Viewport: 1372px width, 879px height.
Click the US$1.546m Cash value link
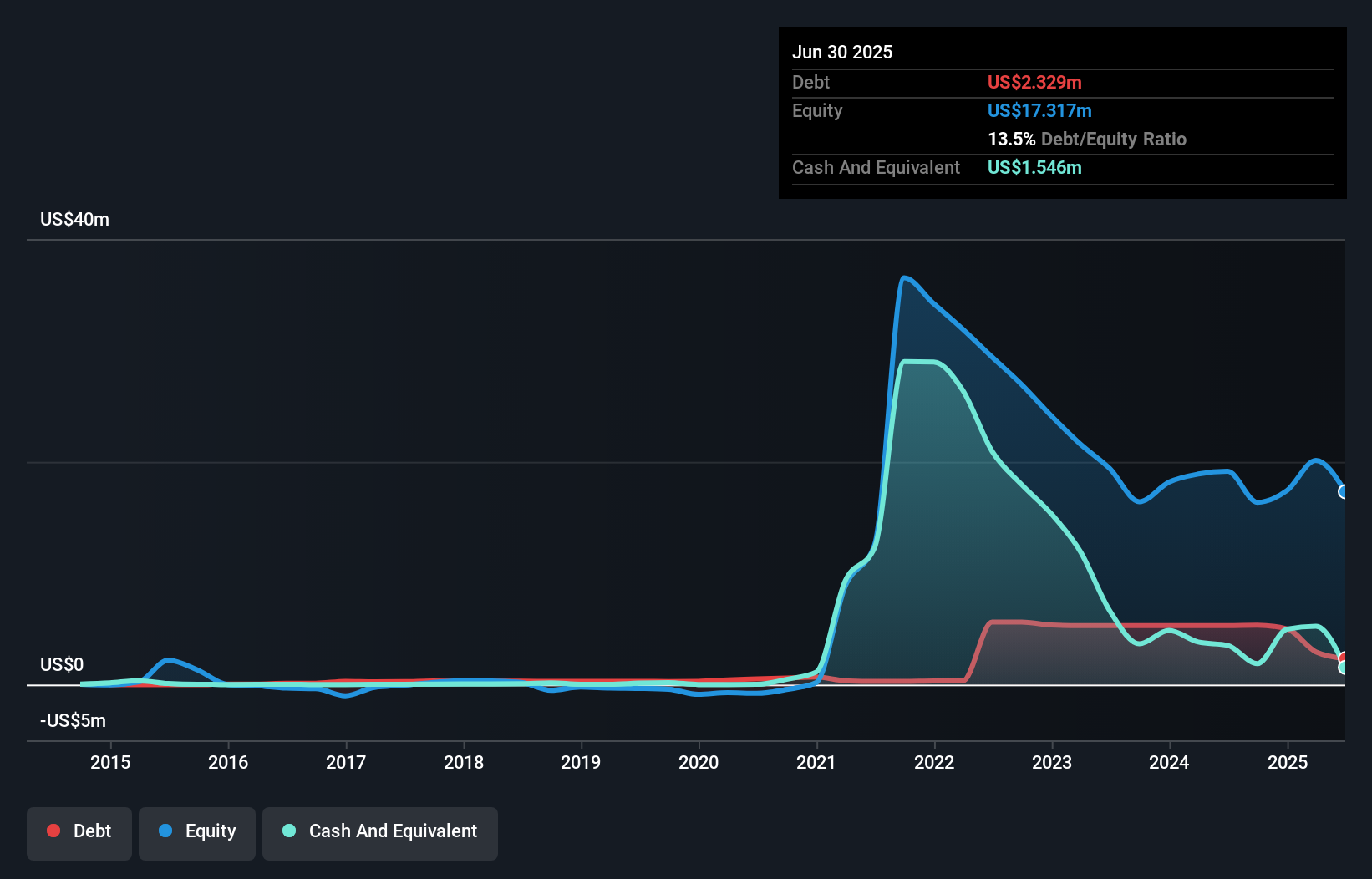point(1034,167)
